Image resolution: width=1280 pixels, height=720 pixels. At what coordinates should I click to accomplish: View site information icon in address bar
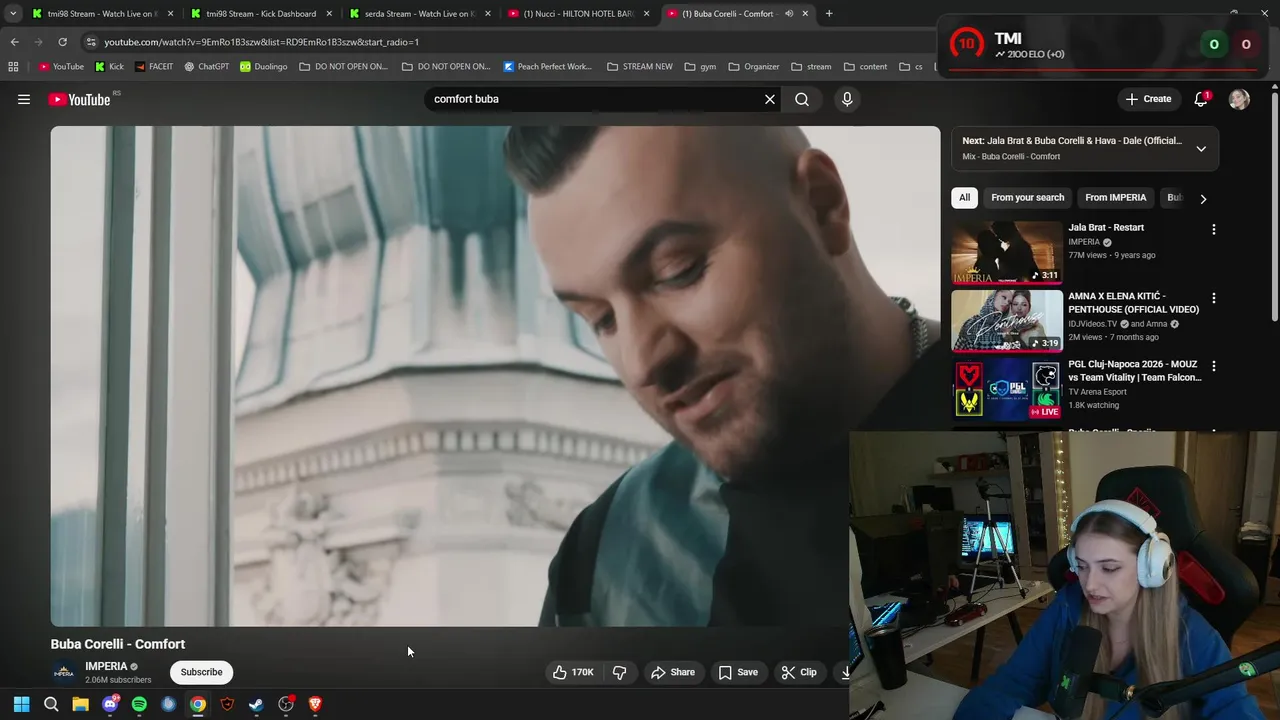[x=91, y=42]
